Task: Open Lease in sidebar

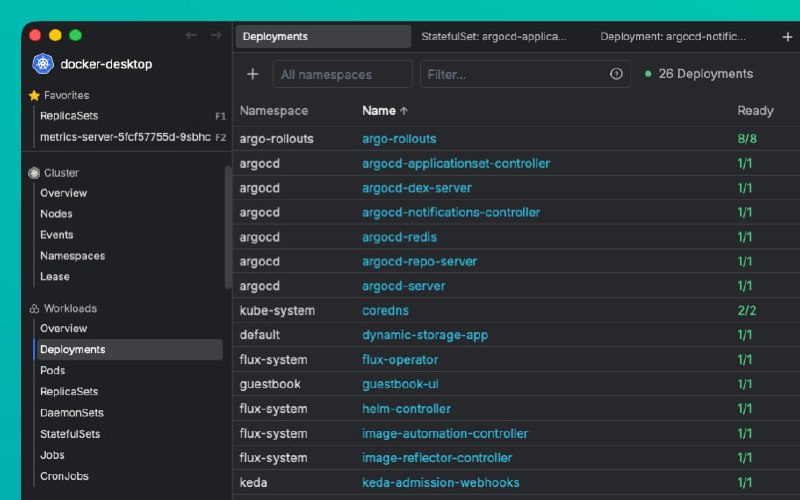Action: (x=55, y=277)
